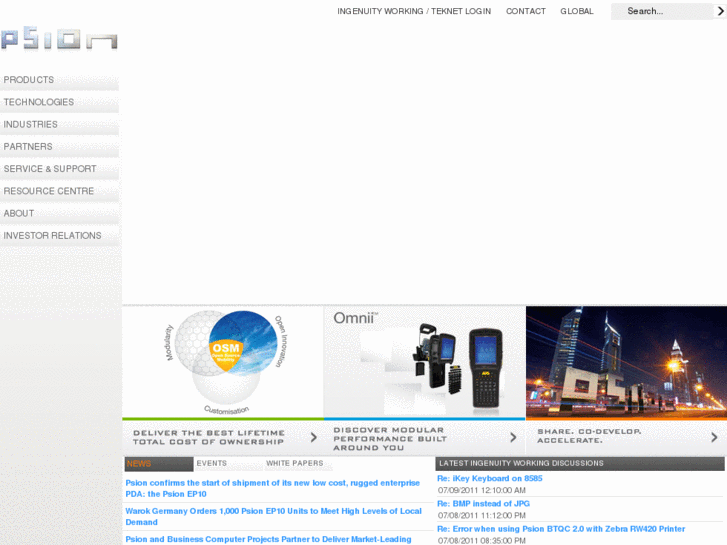The height and width of the screenshot is (545, 727).
Task: Open the Omnii devices banner image
Action: (x=425, y=362)
